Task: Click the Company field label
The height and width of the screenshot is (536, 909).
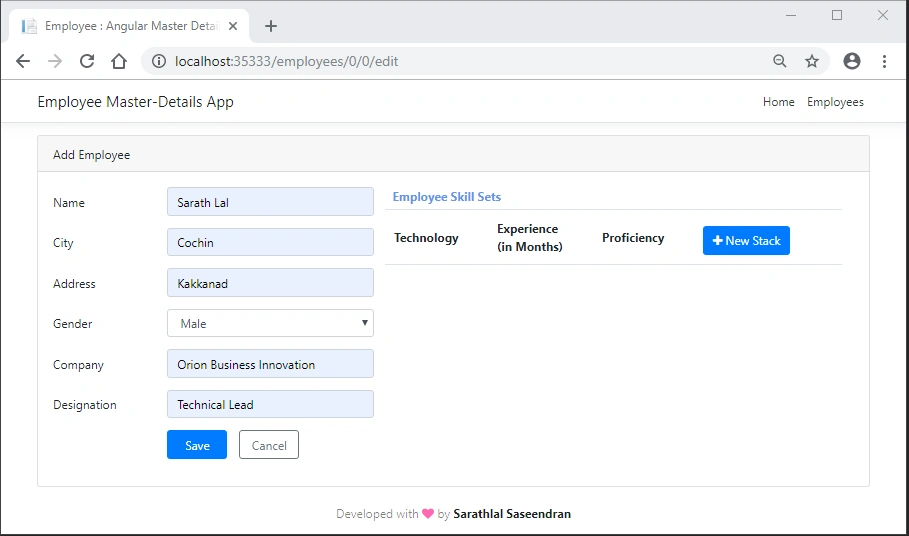Action: tap(78, 365)
